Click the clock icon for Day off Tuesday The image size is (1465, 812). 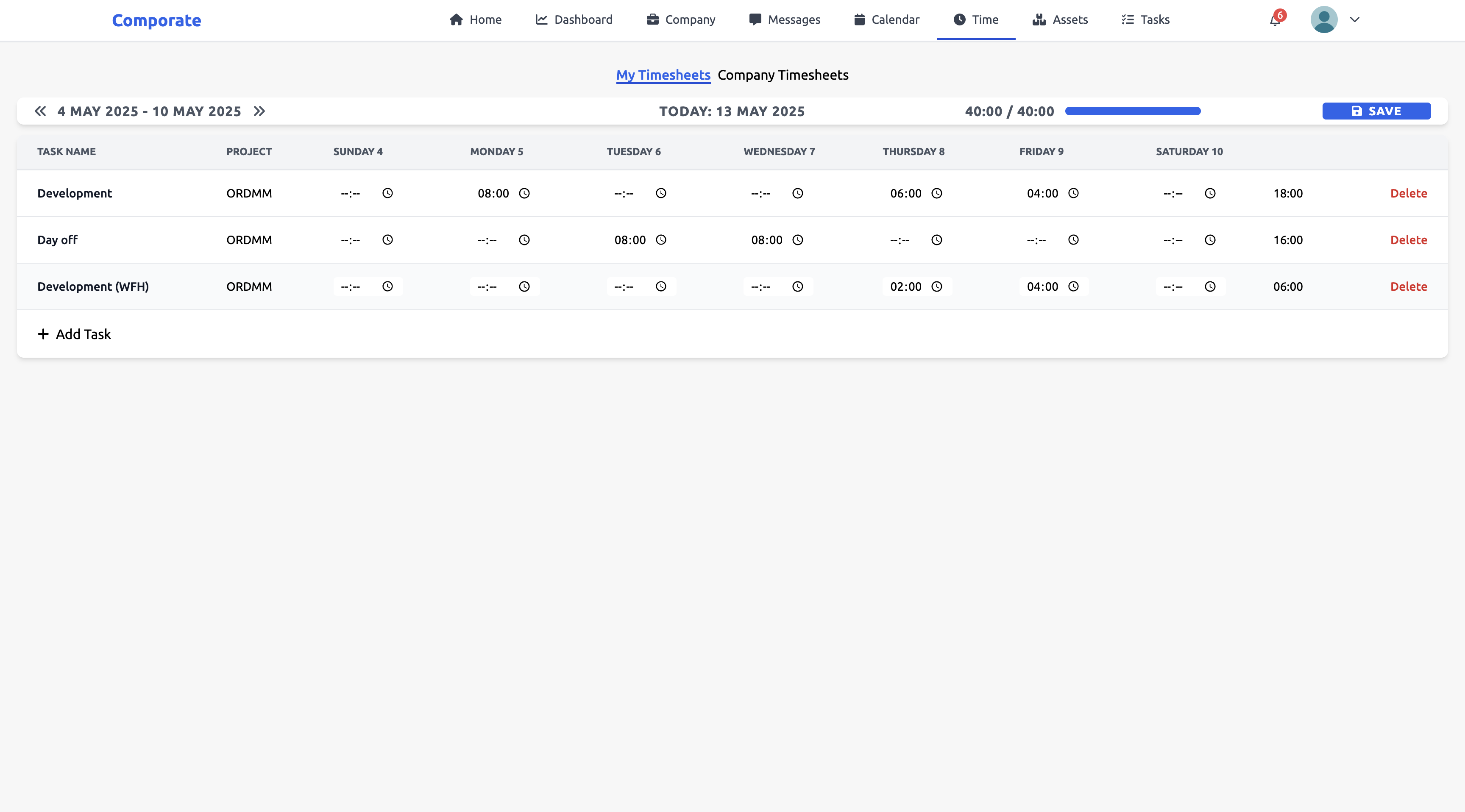click(x=660, y=240)
